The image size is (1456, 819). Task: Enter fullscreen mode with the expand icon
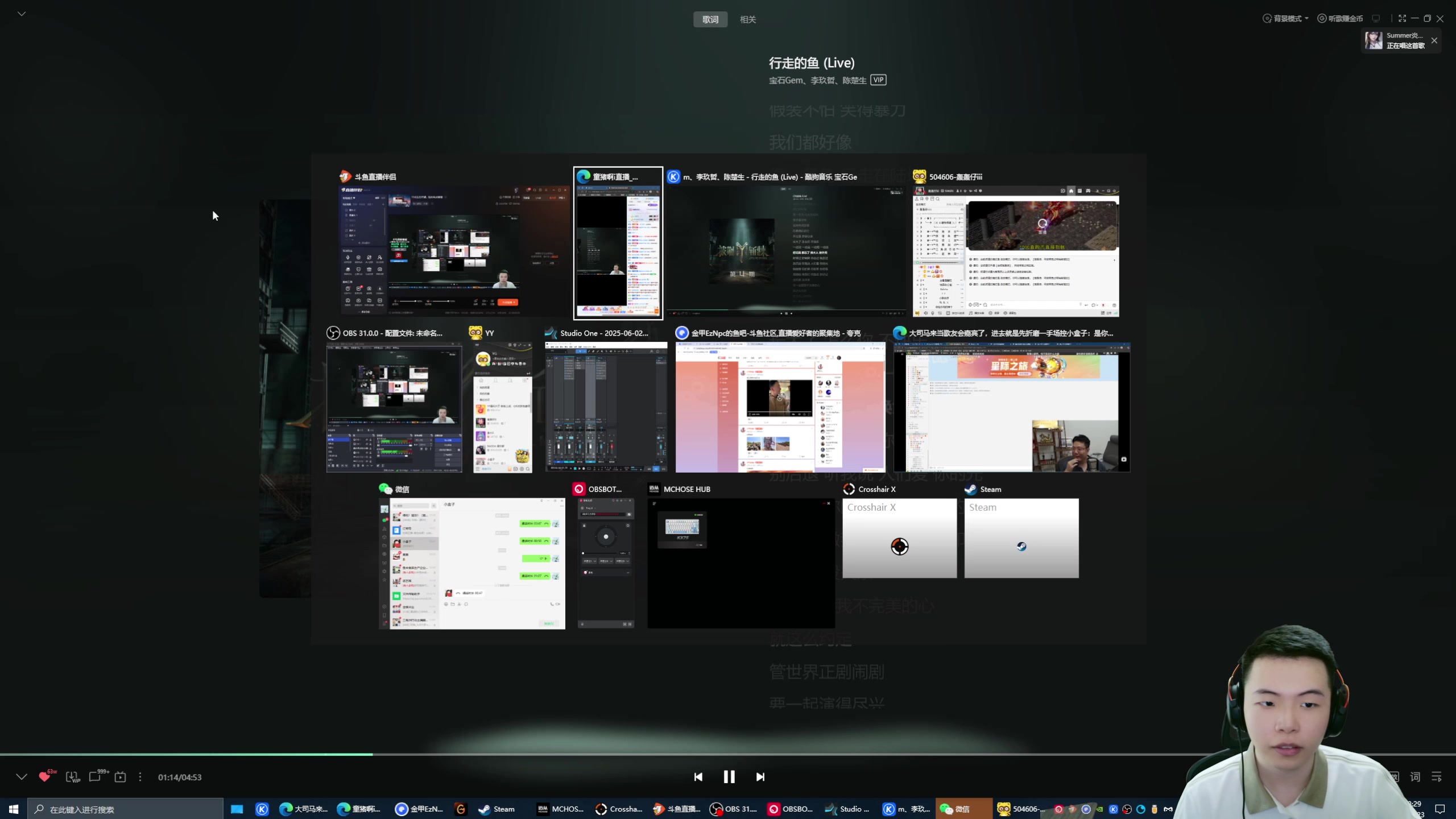click(x=1402, y=19)
